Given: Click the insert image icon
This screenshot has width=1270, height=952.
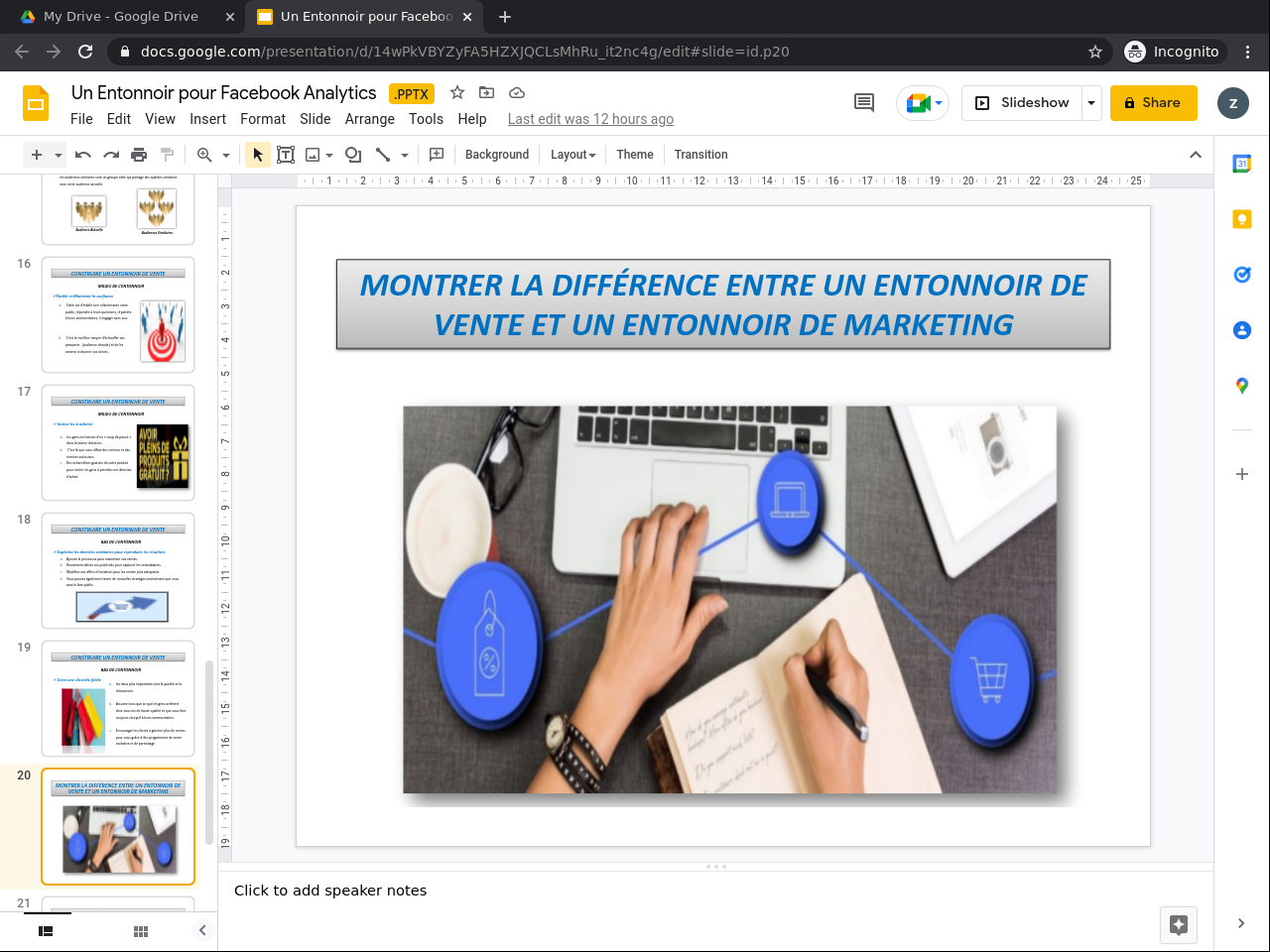Looking at the screenshot, I should tap(313, 155).
